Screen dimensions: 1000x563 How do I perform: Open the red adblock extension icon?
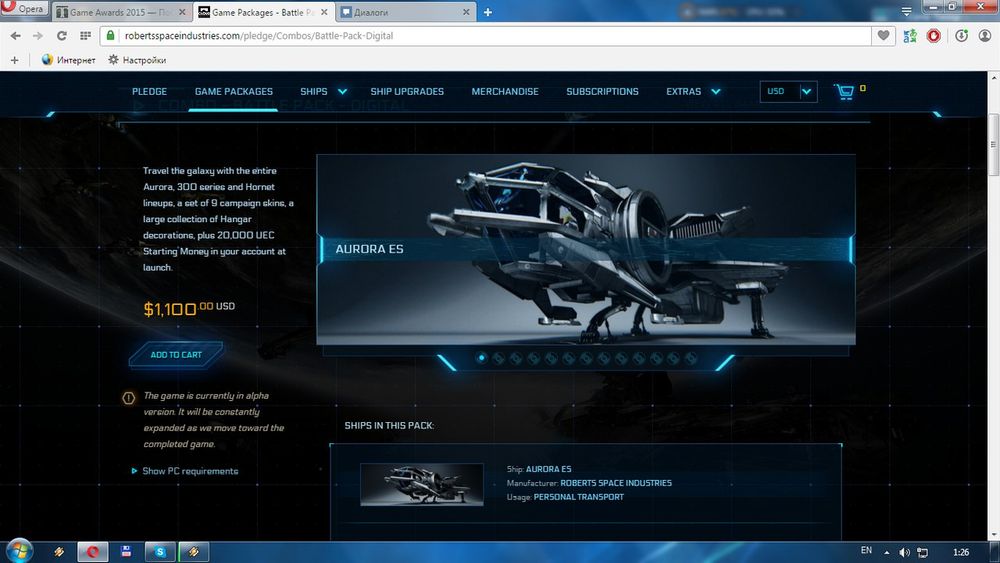pos(934,36)
